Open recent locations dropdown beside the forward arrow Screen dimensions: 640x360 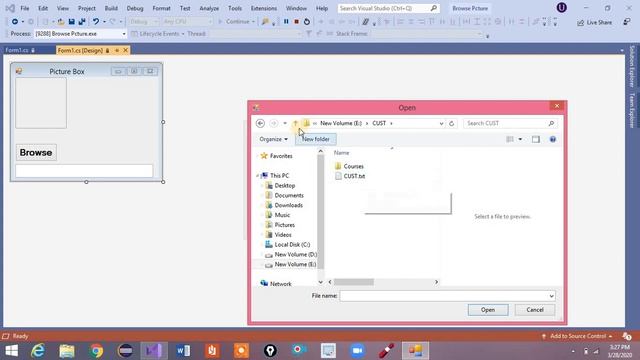[x=285, y=123]
